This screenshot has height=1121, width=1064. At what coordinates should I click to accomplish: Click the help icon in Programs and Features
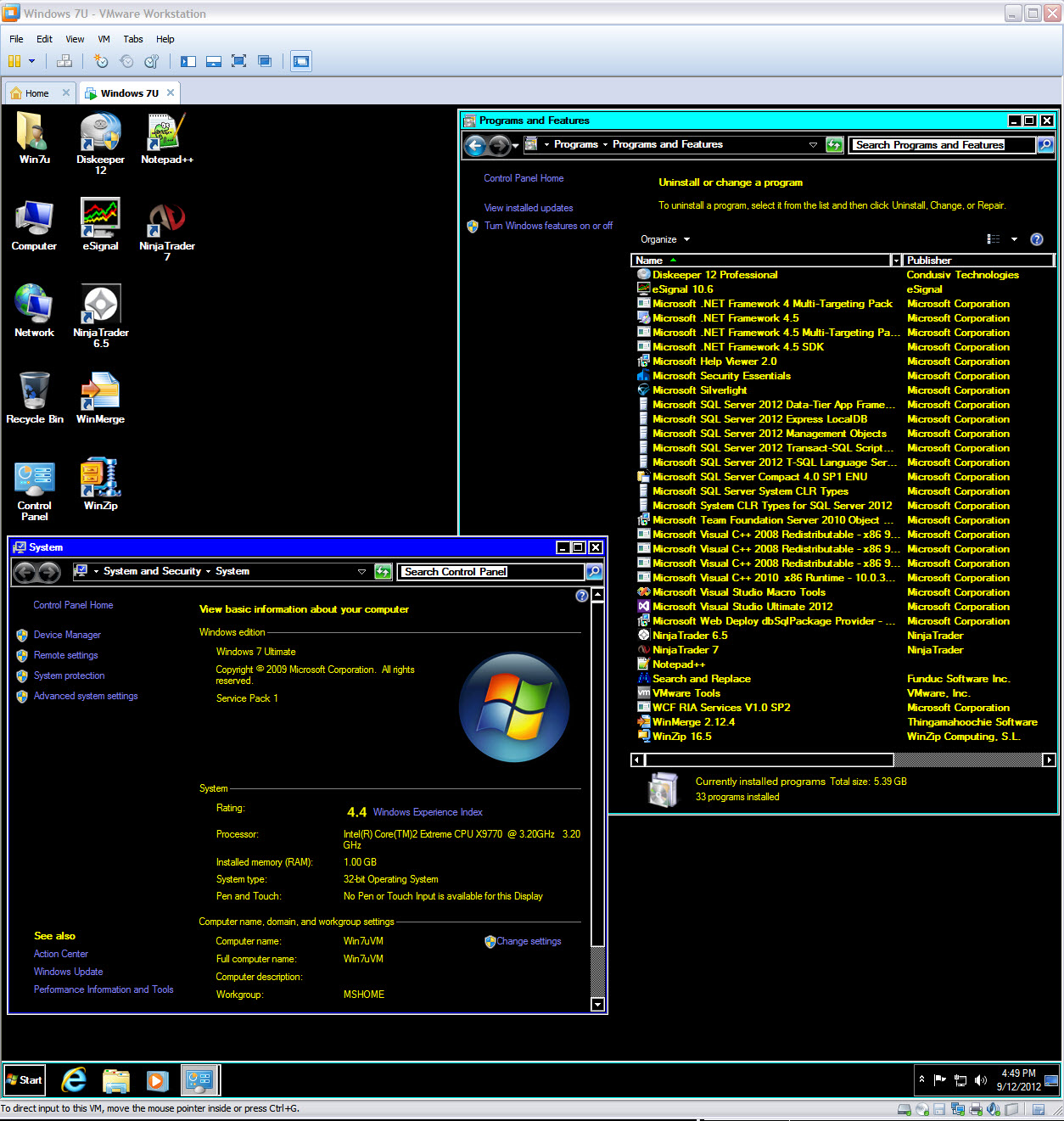1036,239
